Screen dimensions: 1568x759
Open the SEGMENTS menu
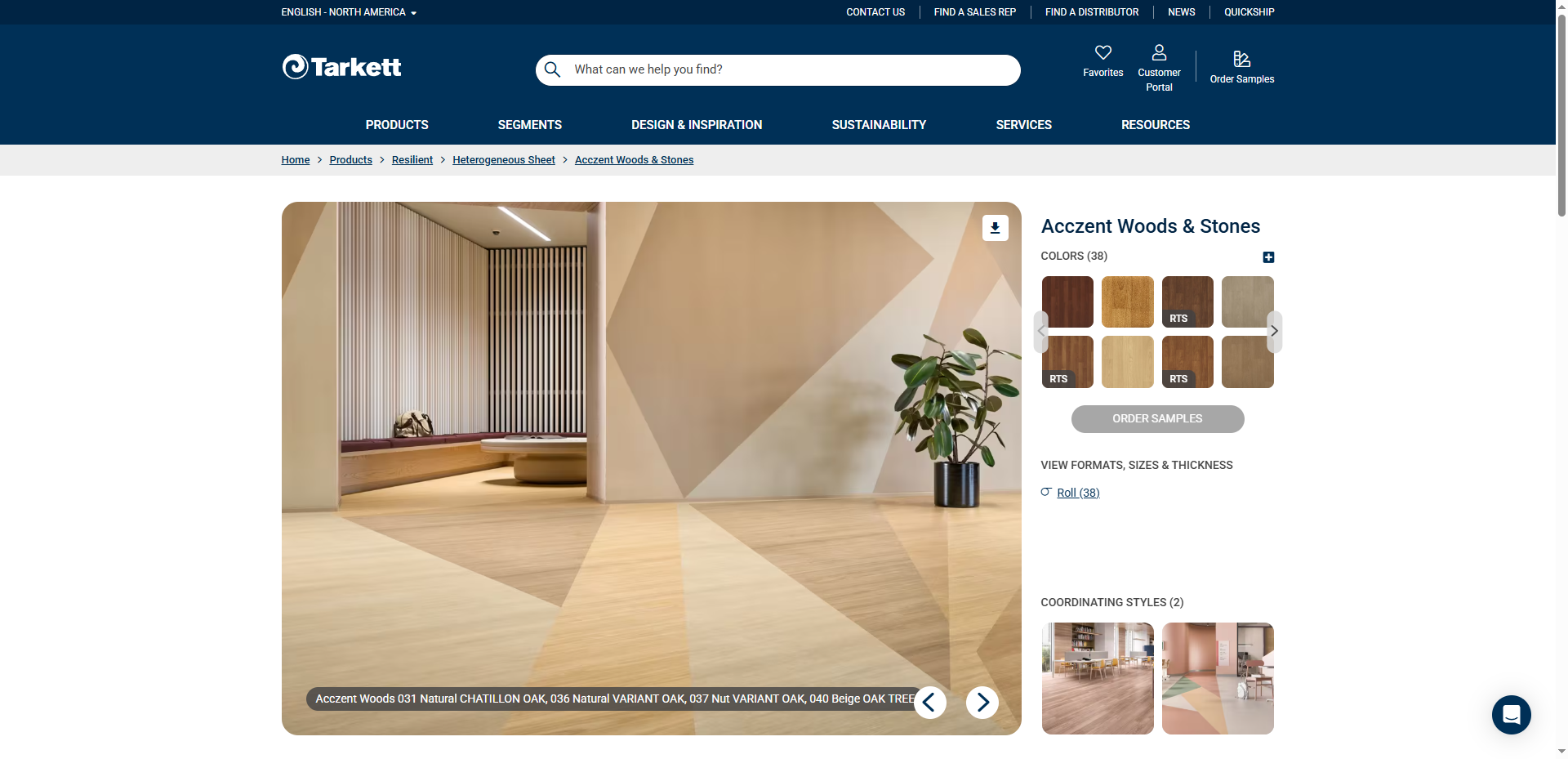pos(530,125)
